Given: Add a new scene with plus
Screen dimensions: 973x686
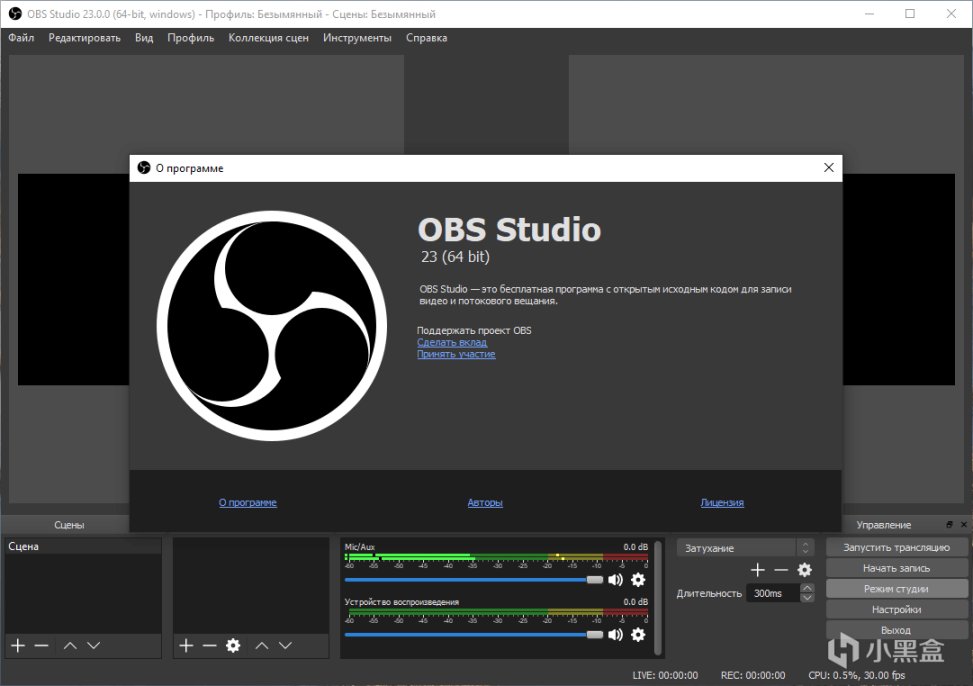Looking at the screenshot, I should point(18,646).
